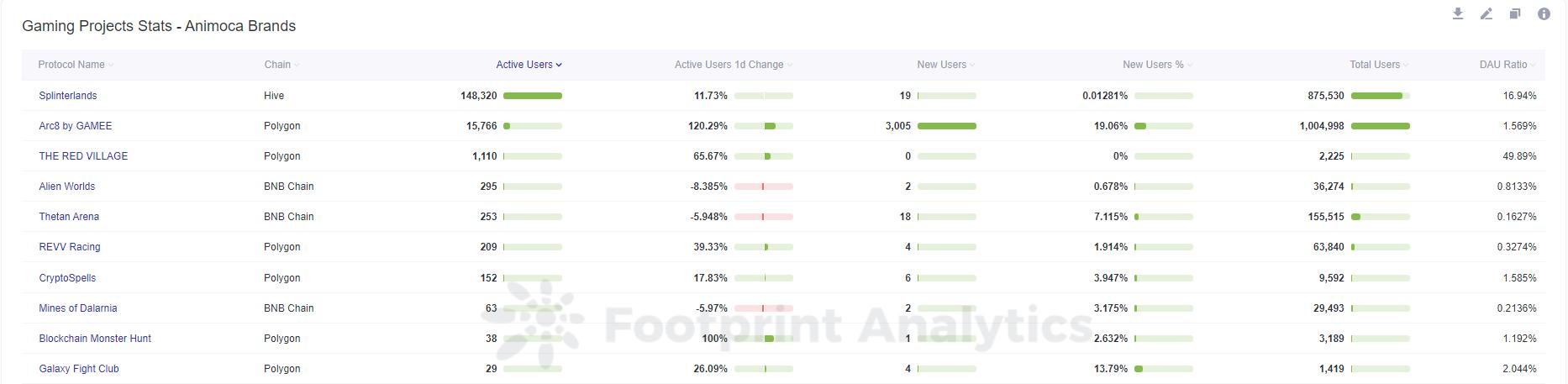The width and height of the screenshot is (1568, 384).
Task: Open the Total Users column dropdown
Action: click(x=1406, y=65)
